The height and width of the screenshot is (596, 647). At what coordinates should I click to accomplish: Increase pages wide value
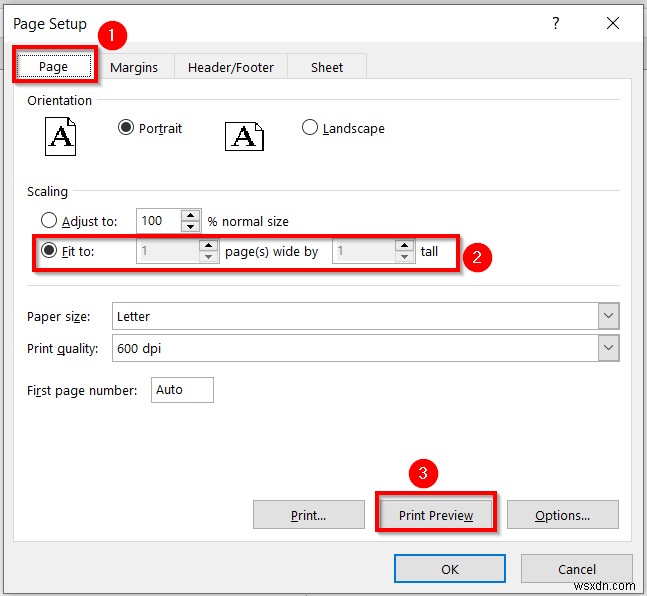coord(208,246)
